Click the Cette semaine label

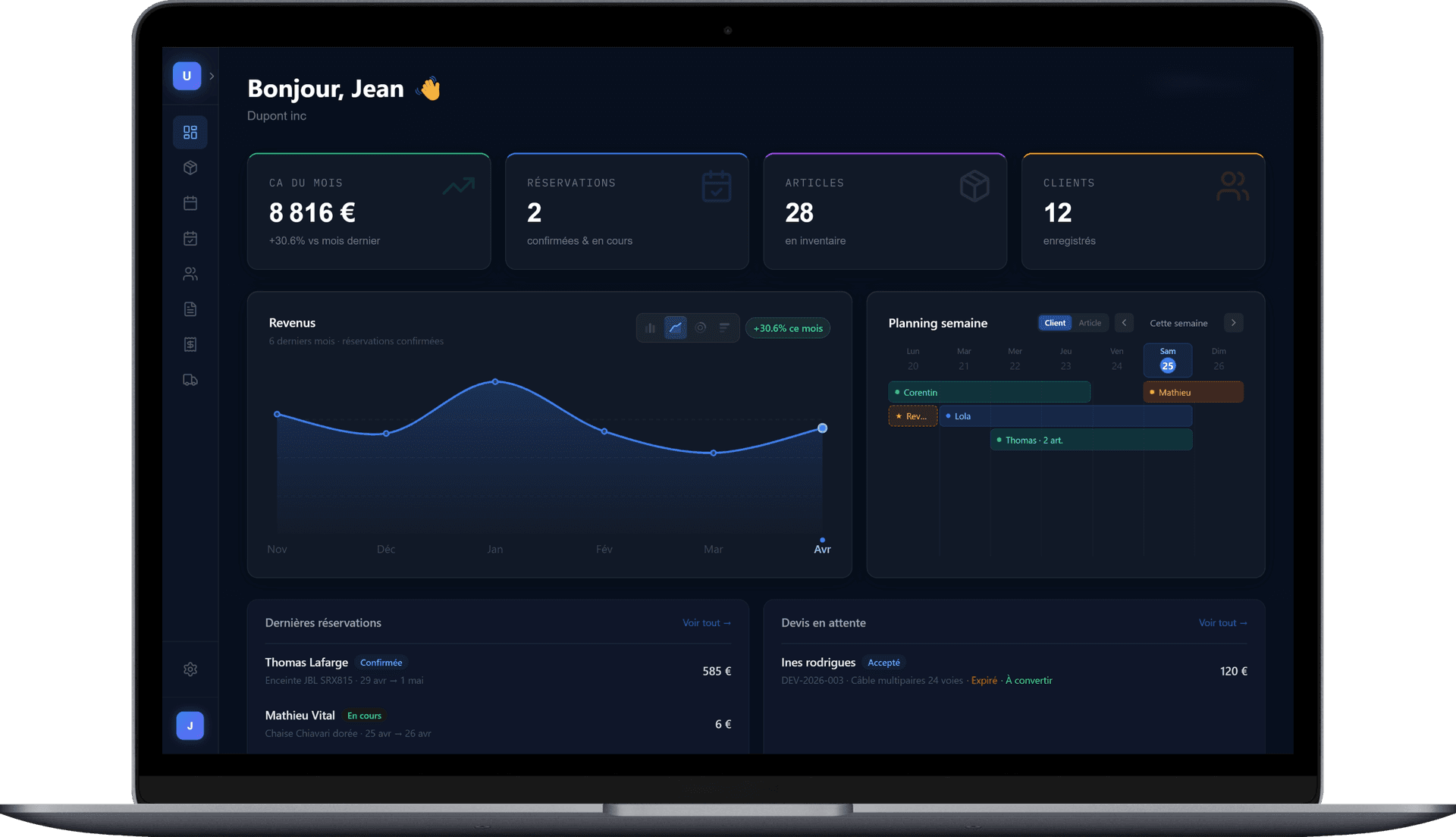(1178, 324)
